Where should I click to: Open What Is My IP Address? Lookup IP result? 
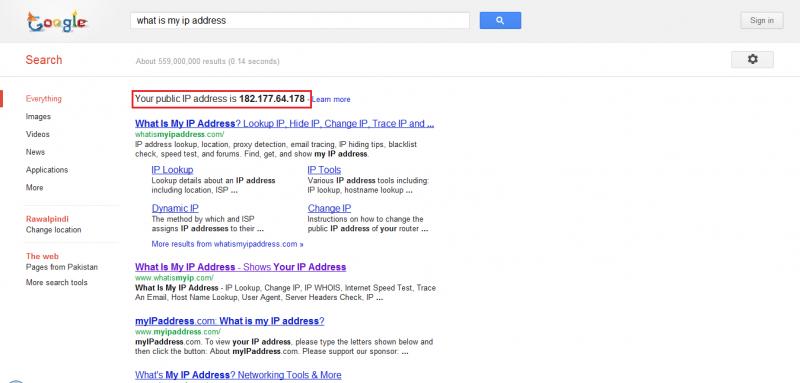[x=285, y=123]
